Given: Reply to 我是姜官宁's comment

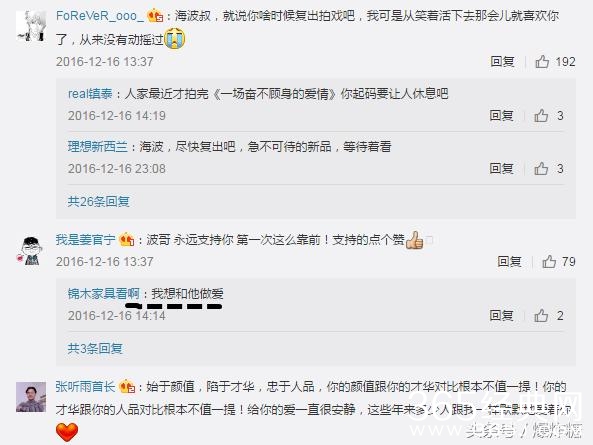Looking at the screenshot, I should (509, 261).
